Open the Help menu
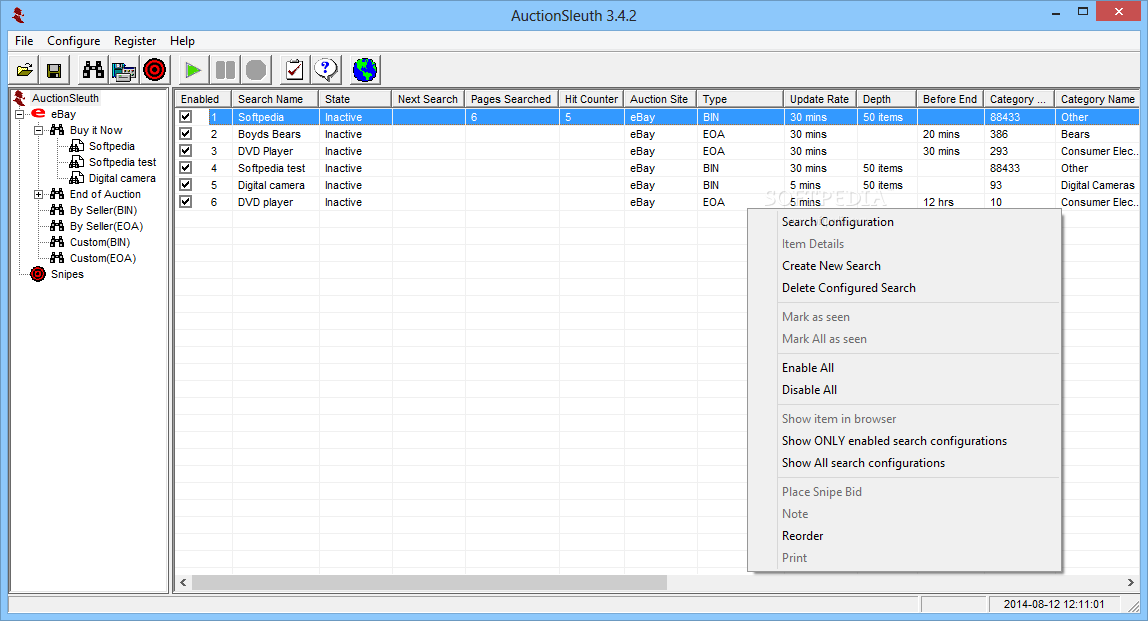The width and height of the screenshot is (1148, 621). pyautogui.click(x=182, y=41)
